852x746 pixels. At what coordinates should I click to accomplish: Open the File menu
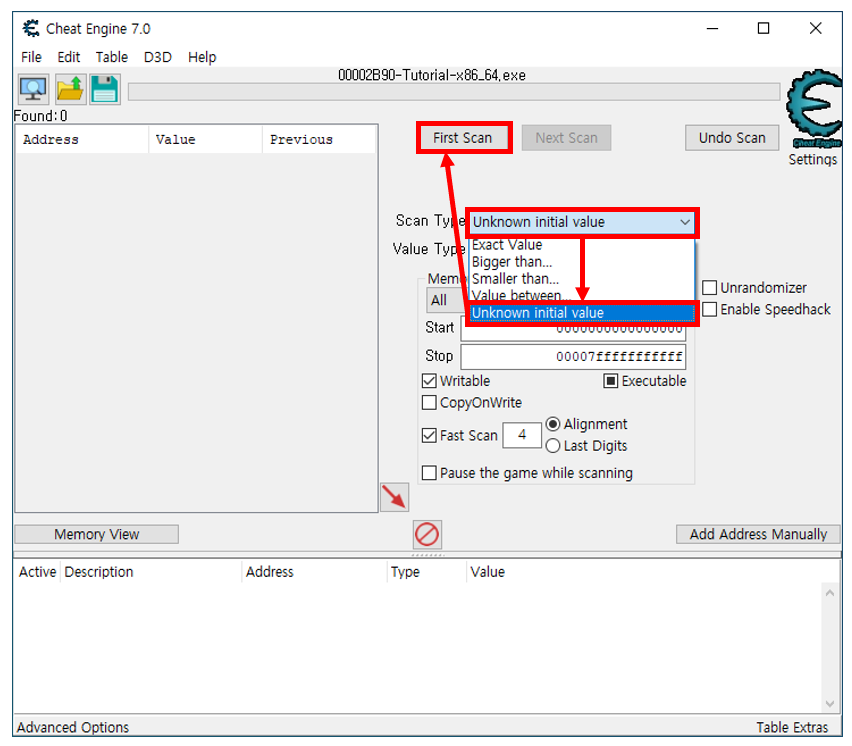[32, 57]
